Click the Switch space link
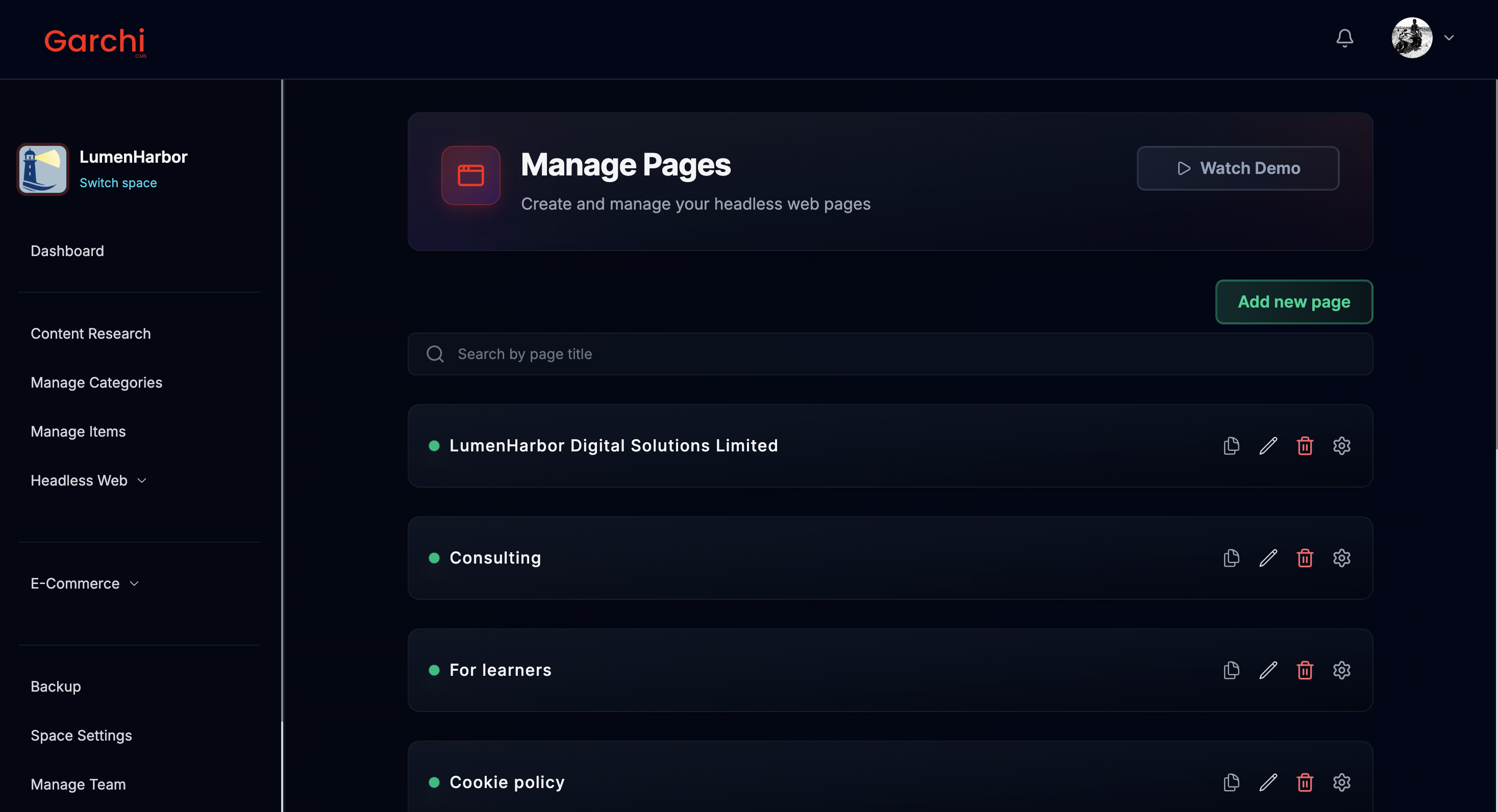Viewport: 1498px width, 812px height. tap(118, 183)
